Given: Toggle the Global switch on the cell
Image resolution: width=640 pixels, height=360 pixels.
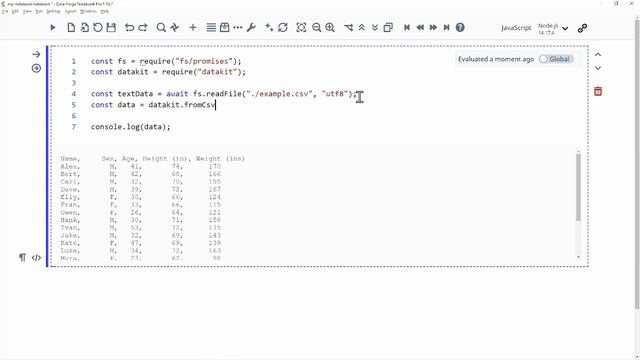Looking at the screenshot, I should [x=556, y=59].
